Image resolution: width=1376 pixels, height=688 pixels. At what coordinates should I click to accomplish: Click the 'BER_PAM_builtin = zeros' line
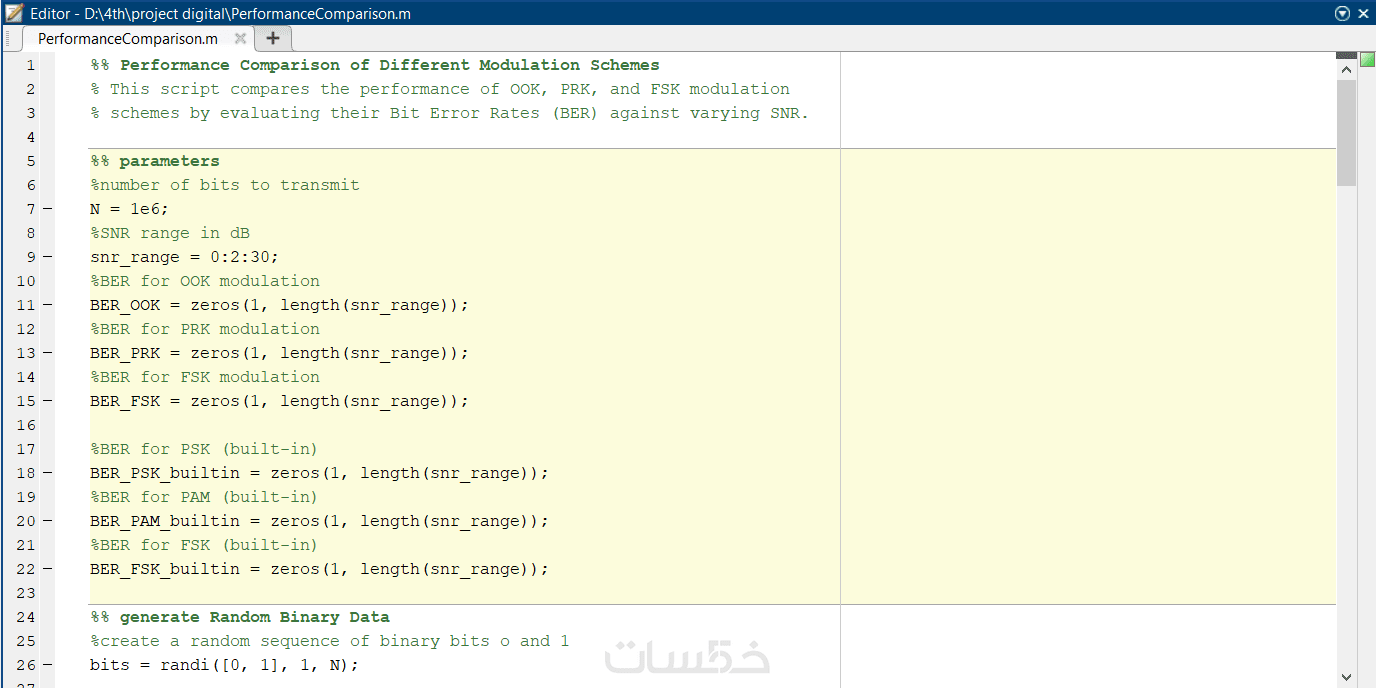click(320, 521)
